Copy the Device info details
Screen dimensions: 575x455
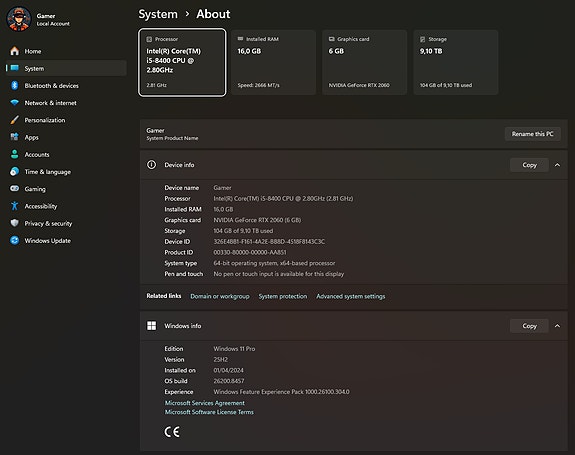click(529, 165)
